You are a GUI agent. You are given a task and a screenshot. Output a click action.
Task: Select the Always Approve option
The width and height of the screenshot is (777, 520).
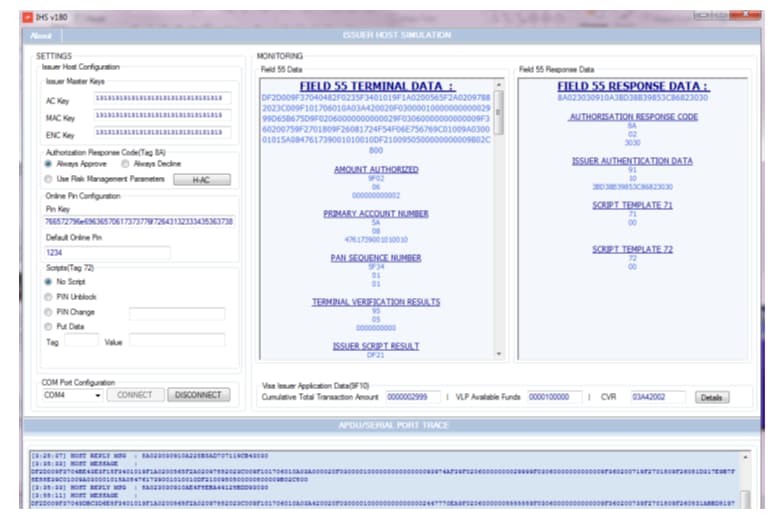[x=49, y=163]
